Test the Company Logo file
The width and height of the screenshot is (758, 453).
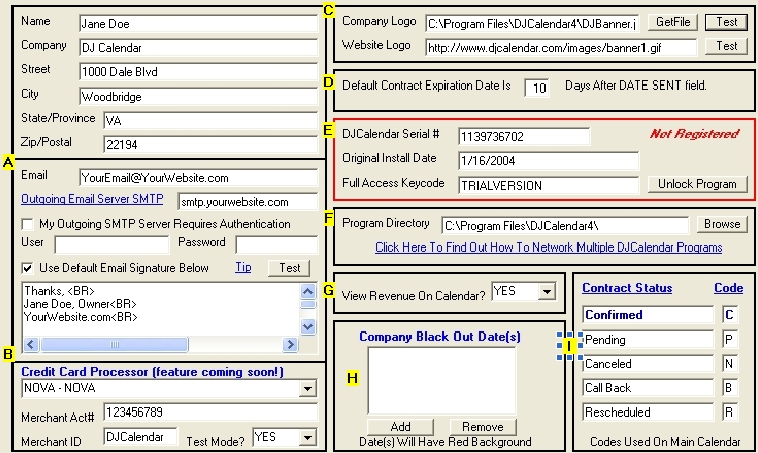click(727, 22)
